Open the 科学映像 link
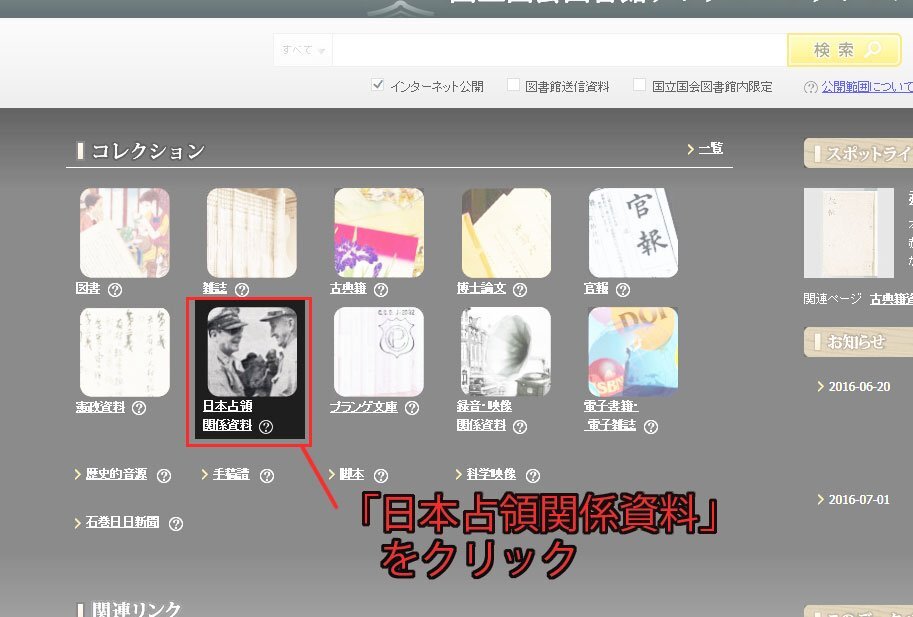The image size is (913, 617). pos(491,474)
